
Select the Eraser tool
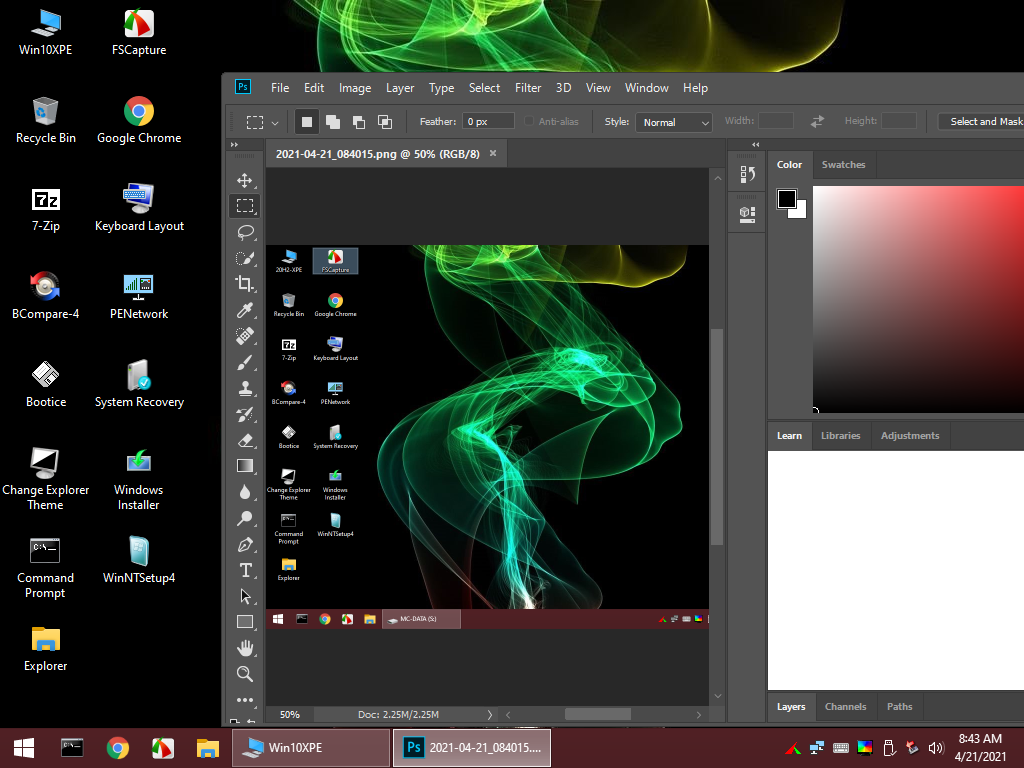click(245, 440)
